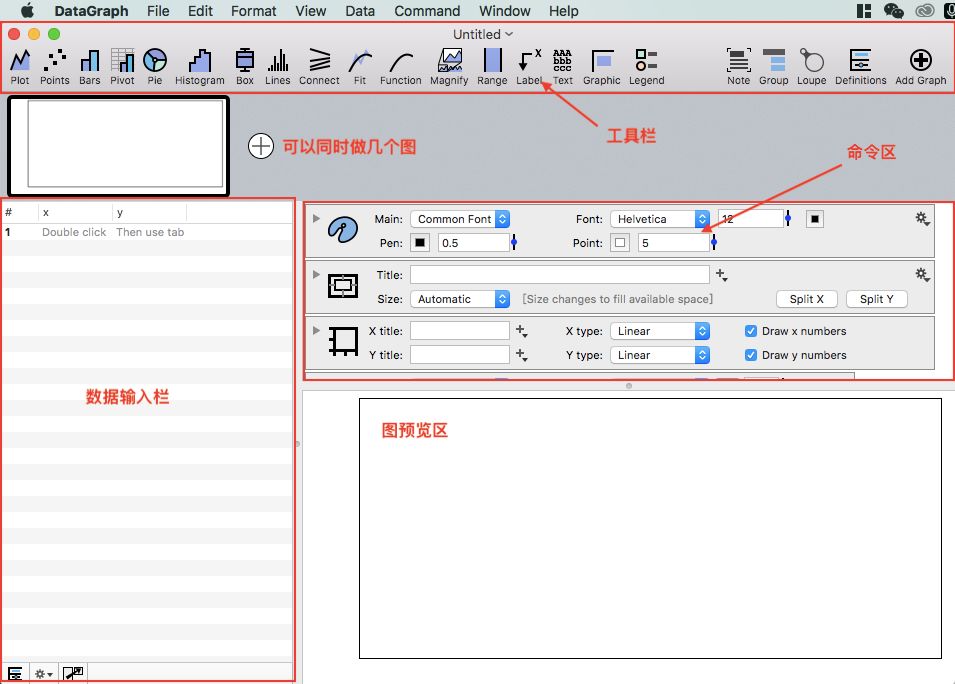Insert a Pie chart
Viewport: 955px width, 684px height.
click(155, 66)
